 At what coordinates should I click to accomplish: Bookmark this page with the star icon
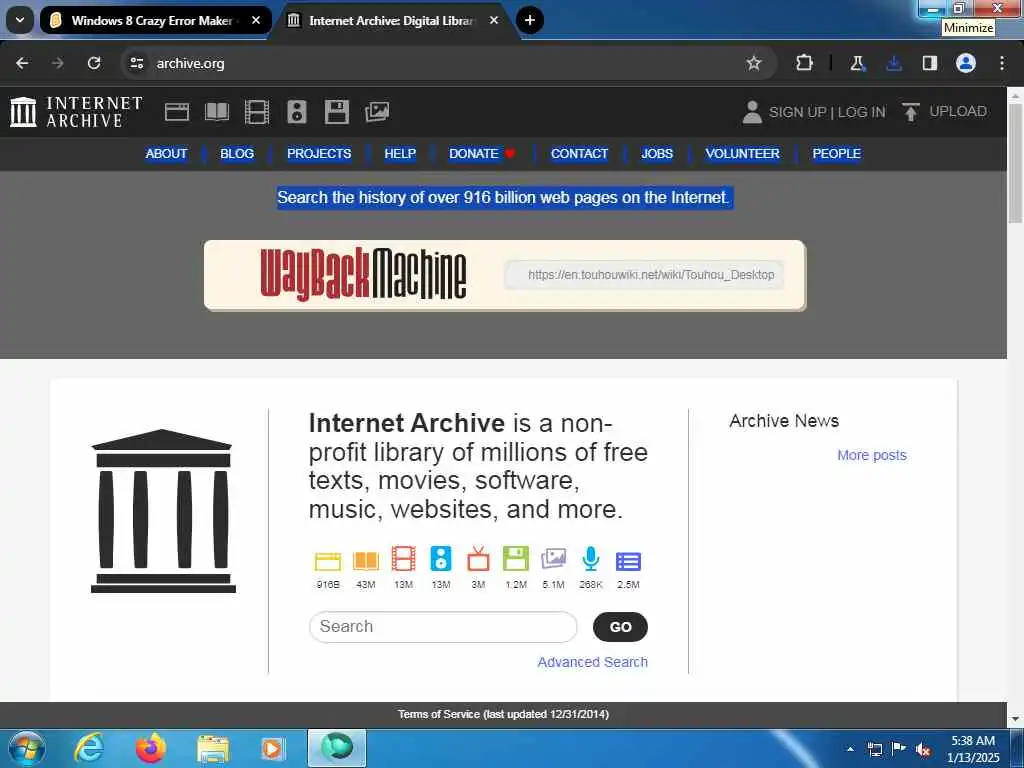(x=754, y=63)
